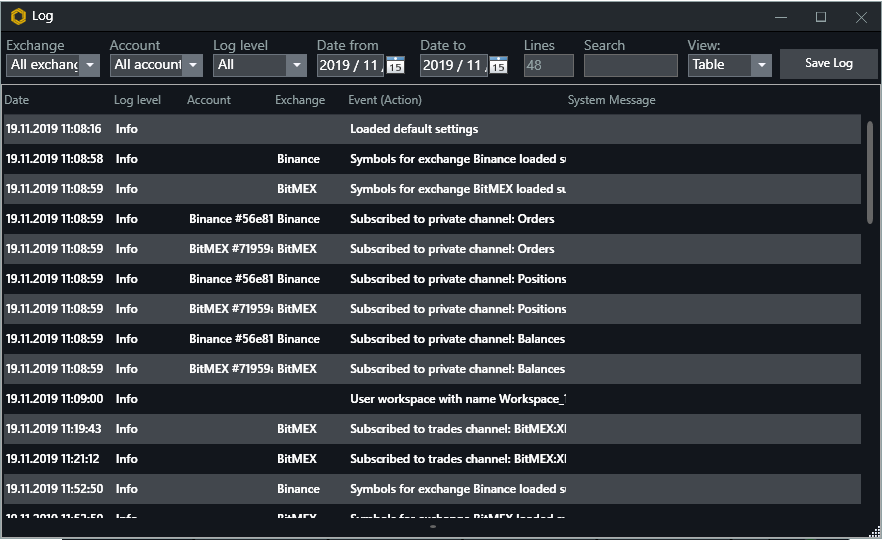The image size is (882, 540).
Task: Click the window resize grip icon
Action: [x=874, y=532]
